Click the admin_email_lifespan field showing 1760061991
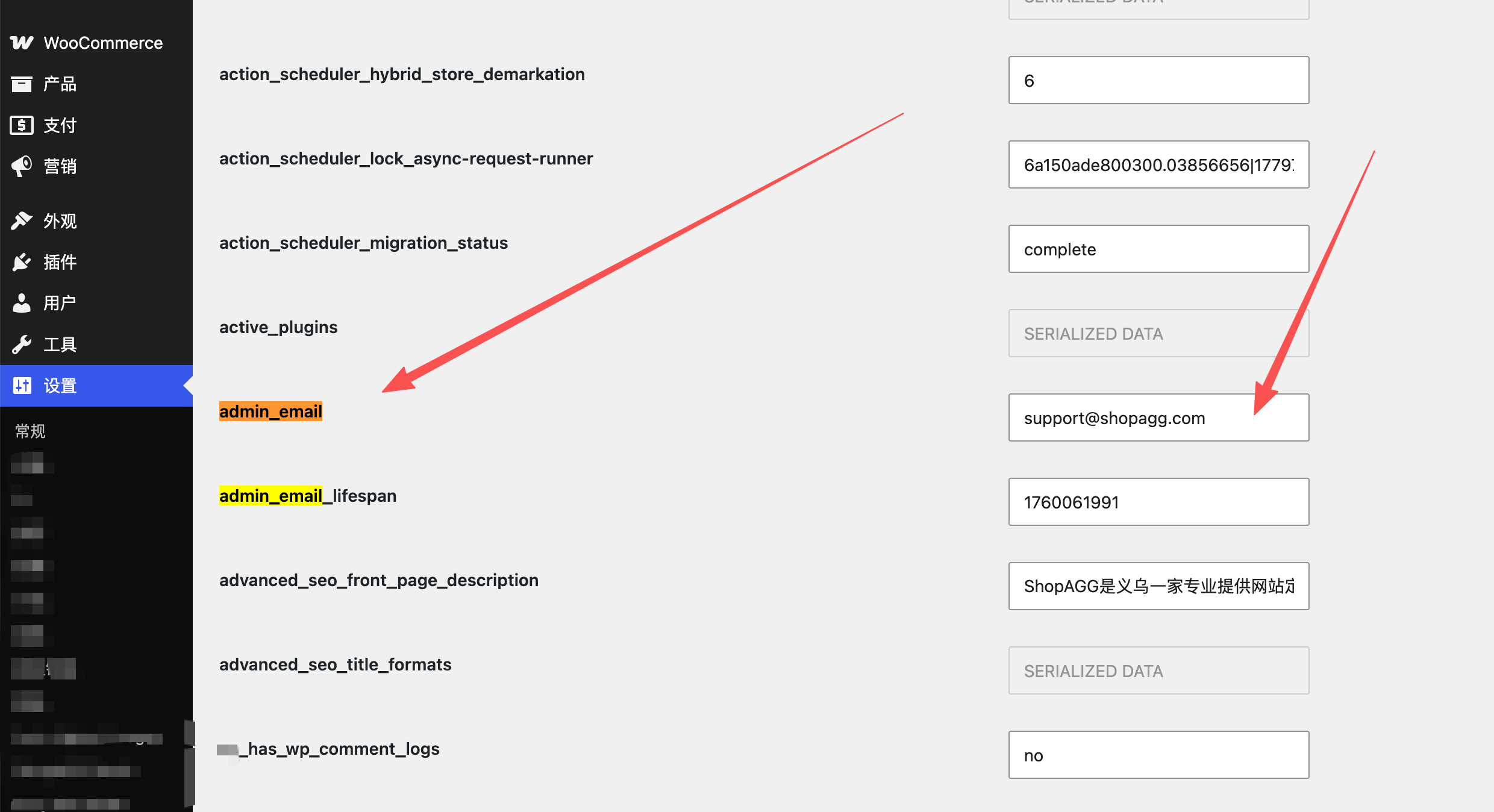 click(1158, 502)
